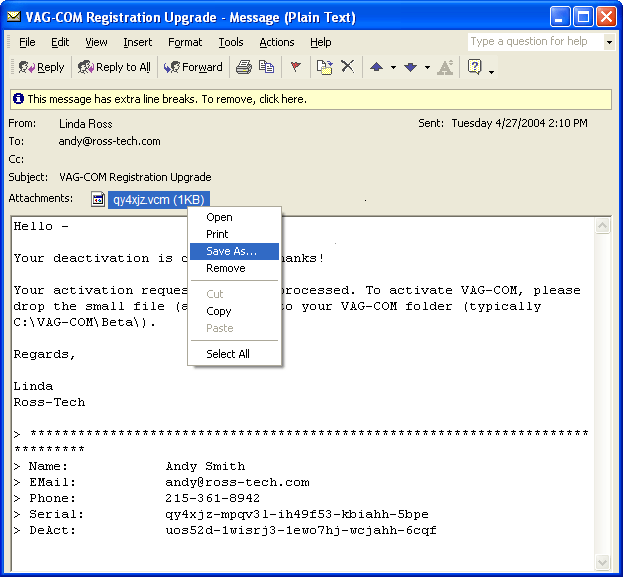Choose Copy from context menu
Viewport: 623px width, 577px height.
pos(234,311)
